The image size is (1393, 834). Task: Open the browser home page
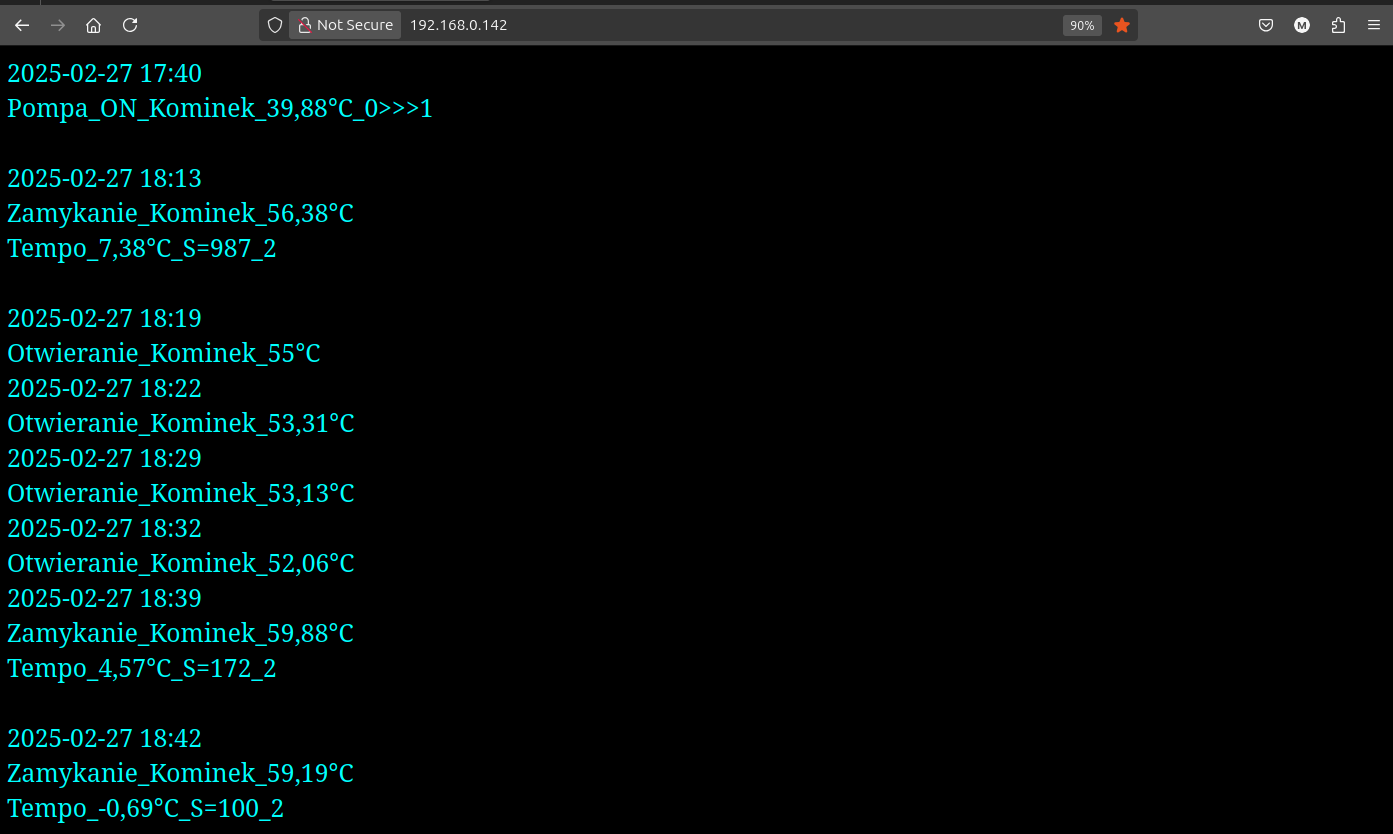[94, 25]
